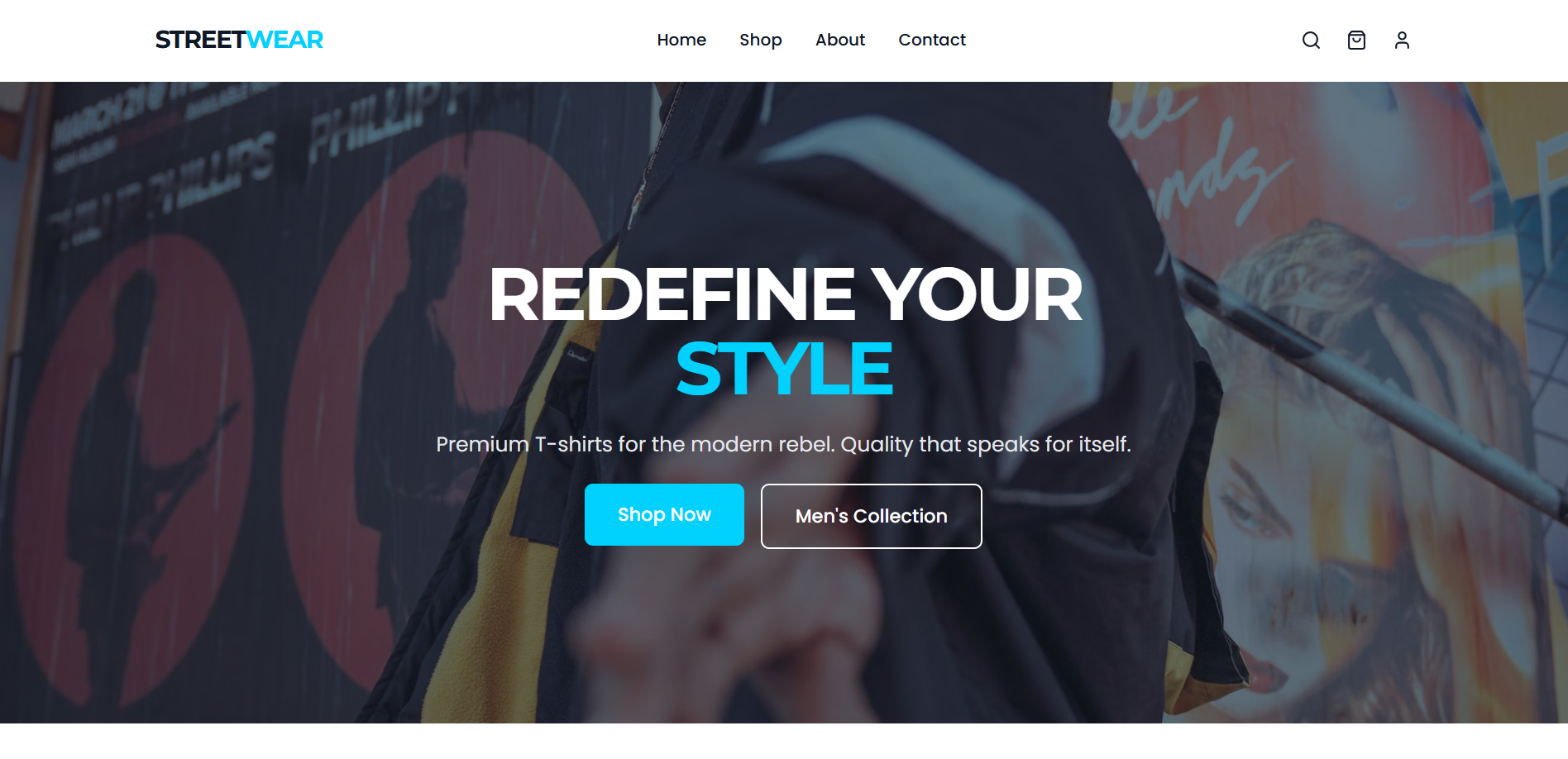1568x759 pixels.
Task: Visit the About page link
Action: 840,40
